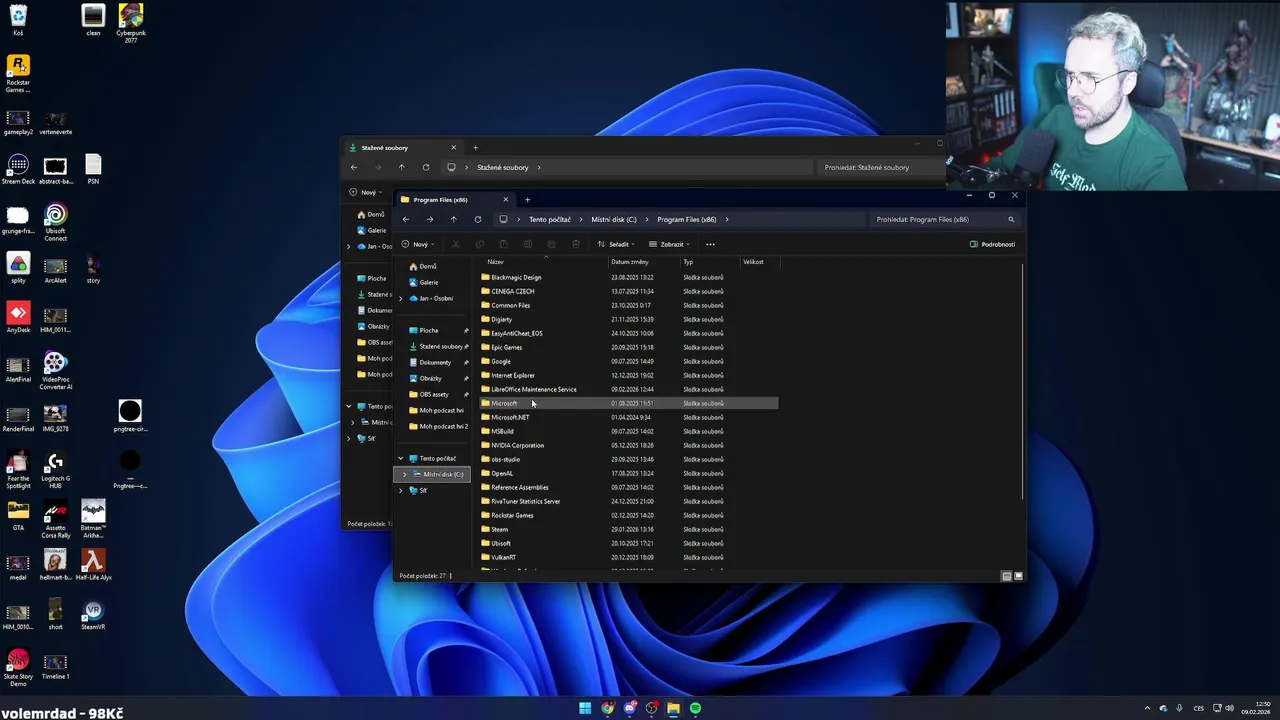Open the Nový (New) dropdown in front window

coord(417,244)
